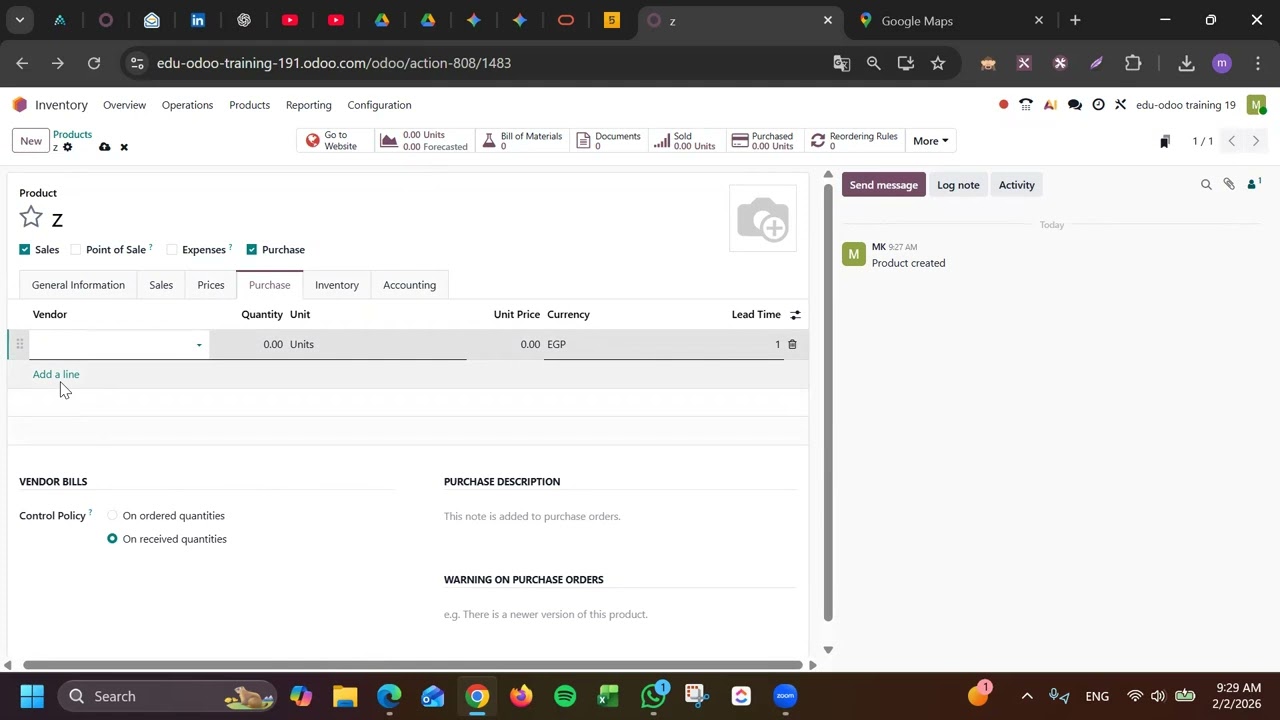Open Reordering Rules stat button

click(854, 141)
